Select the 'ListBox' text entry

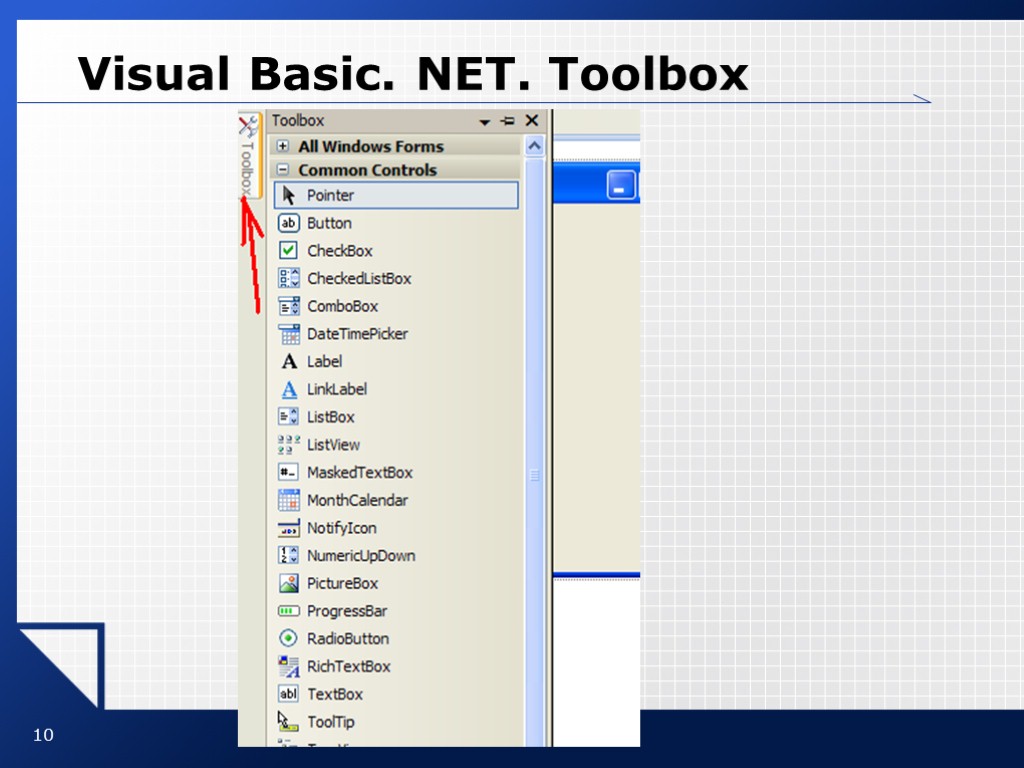pyautogui.click(x=331, y=417)
